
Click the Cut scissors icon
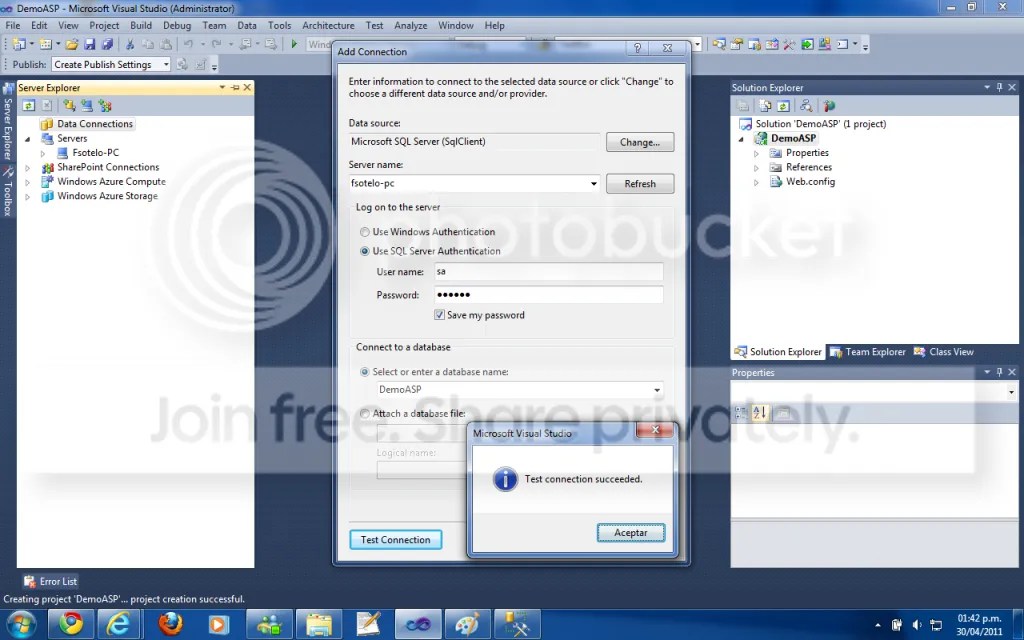click(x=130, y=44)
